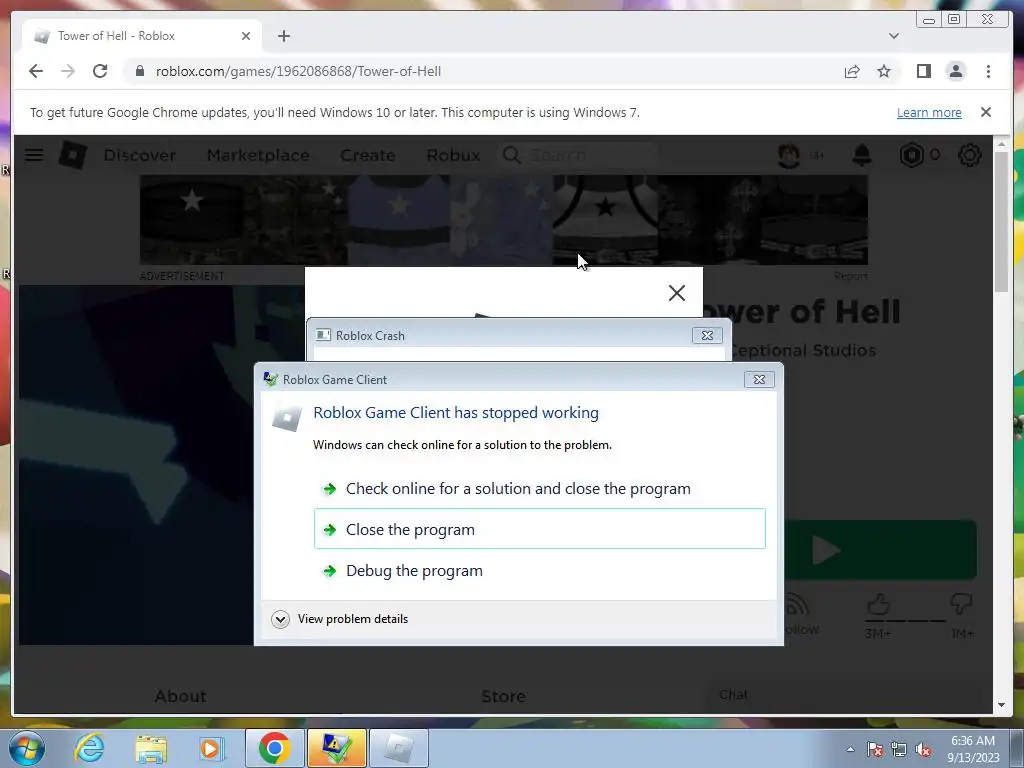This screenshot has width=1024, height=768.
Task: Open Windows Explorer from taskbar
Action: point(151,748)
